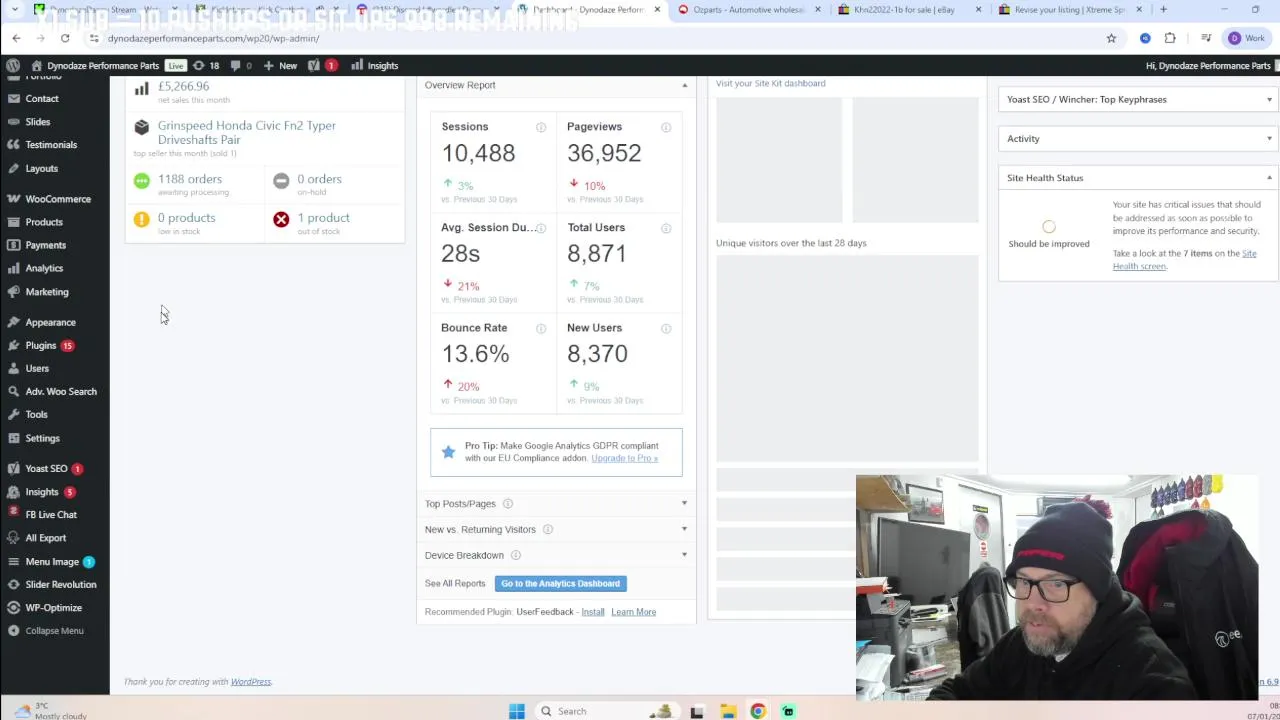Open Slider Revolution sidebar item
Viewport: 1280px width, 720px height.
61,584
